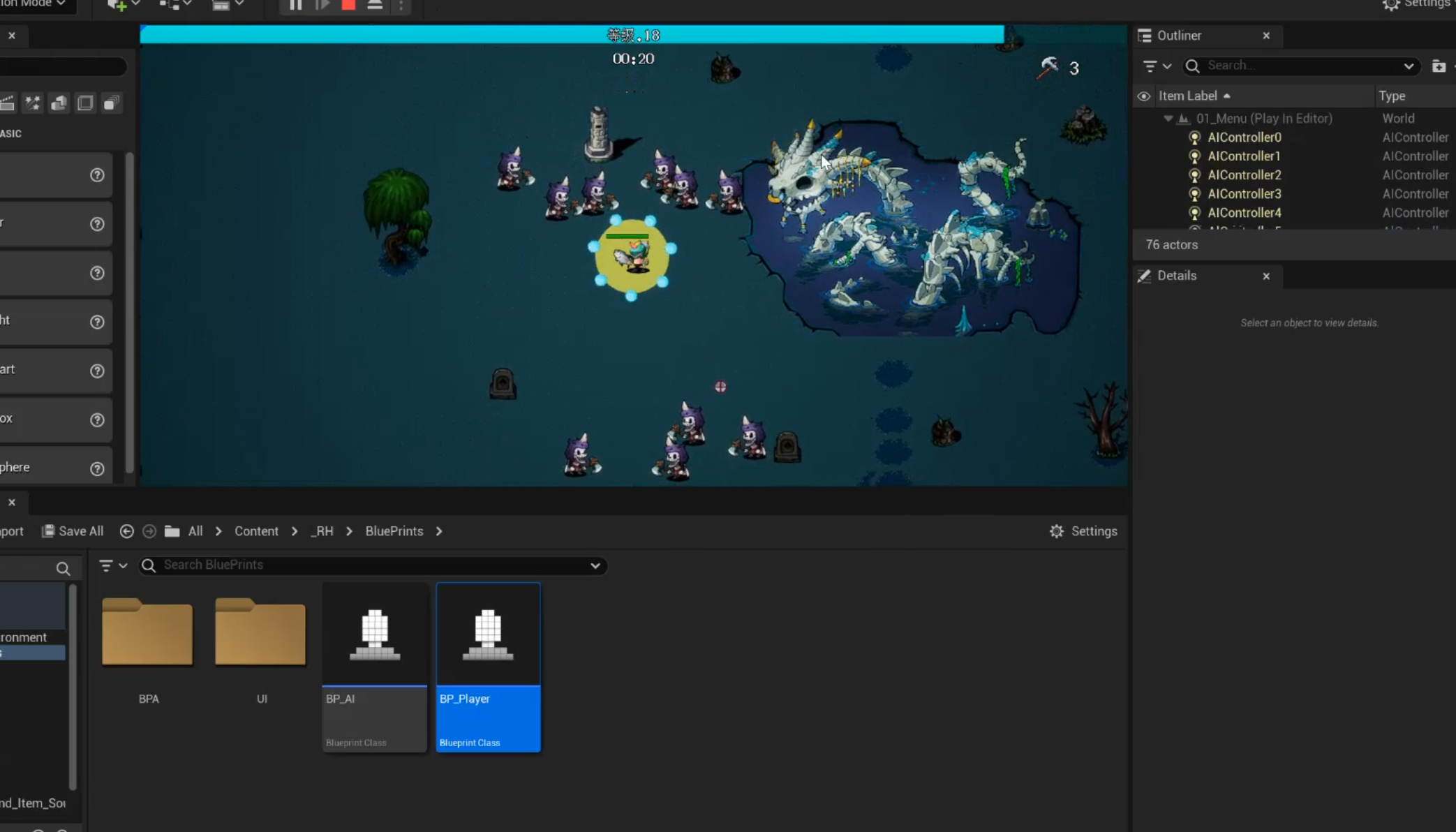Viewport: 1456px width, 832px height.
Task: Switch to the Details panel tab
Action: (1176, 276)
